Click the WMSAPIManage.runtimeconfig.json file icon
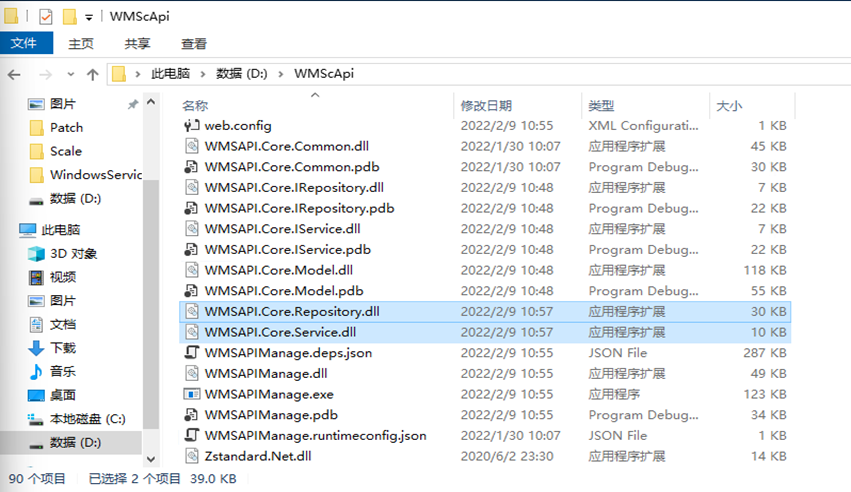 coord(192,436)
